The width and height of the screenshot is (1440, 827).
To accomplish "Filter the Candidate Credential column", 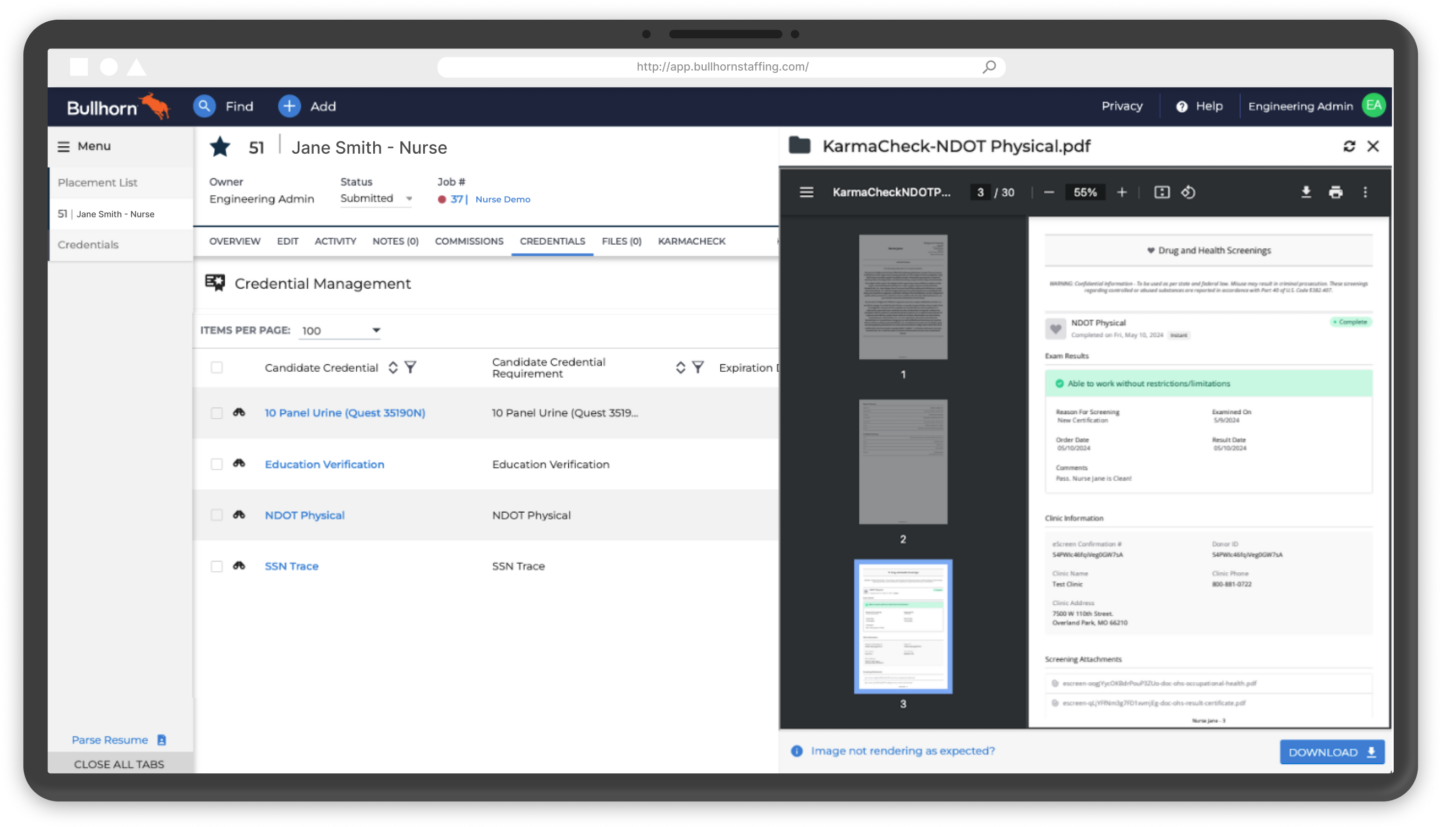I will click(x=410, y=367).
